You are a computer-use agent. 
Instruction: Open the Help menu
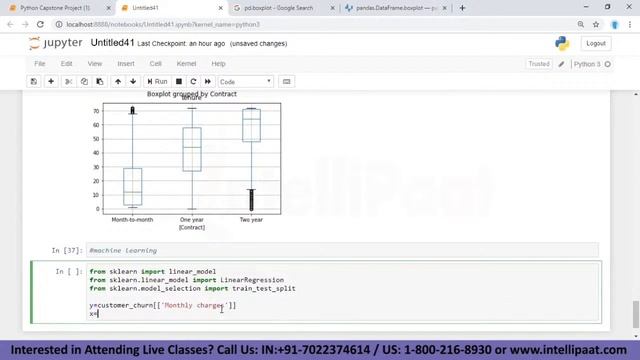218,64
